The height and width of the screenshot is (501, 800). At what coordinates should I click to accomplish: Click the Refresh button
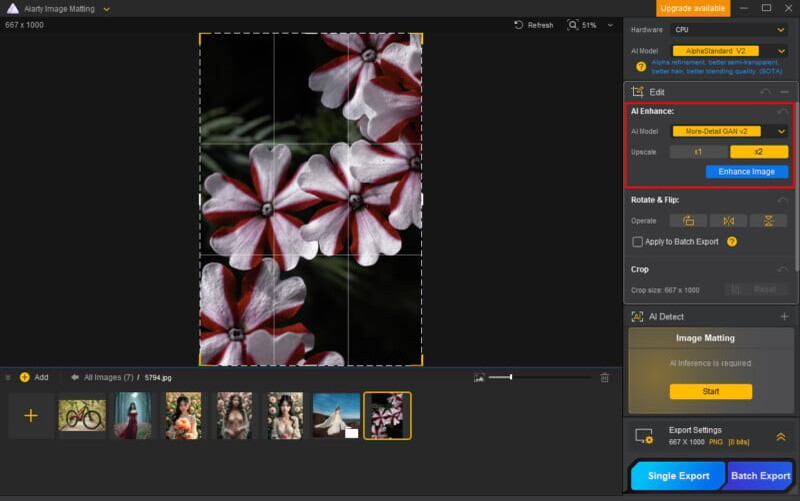click(534, 25)
